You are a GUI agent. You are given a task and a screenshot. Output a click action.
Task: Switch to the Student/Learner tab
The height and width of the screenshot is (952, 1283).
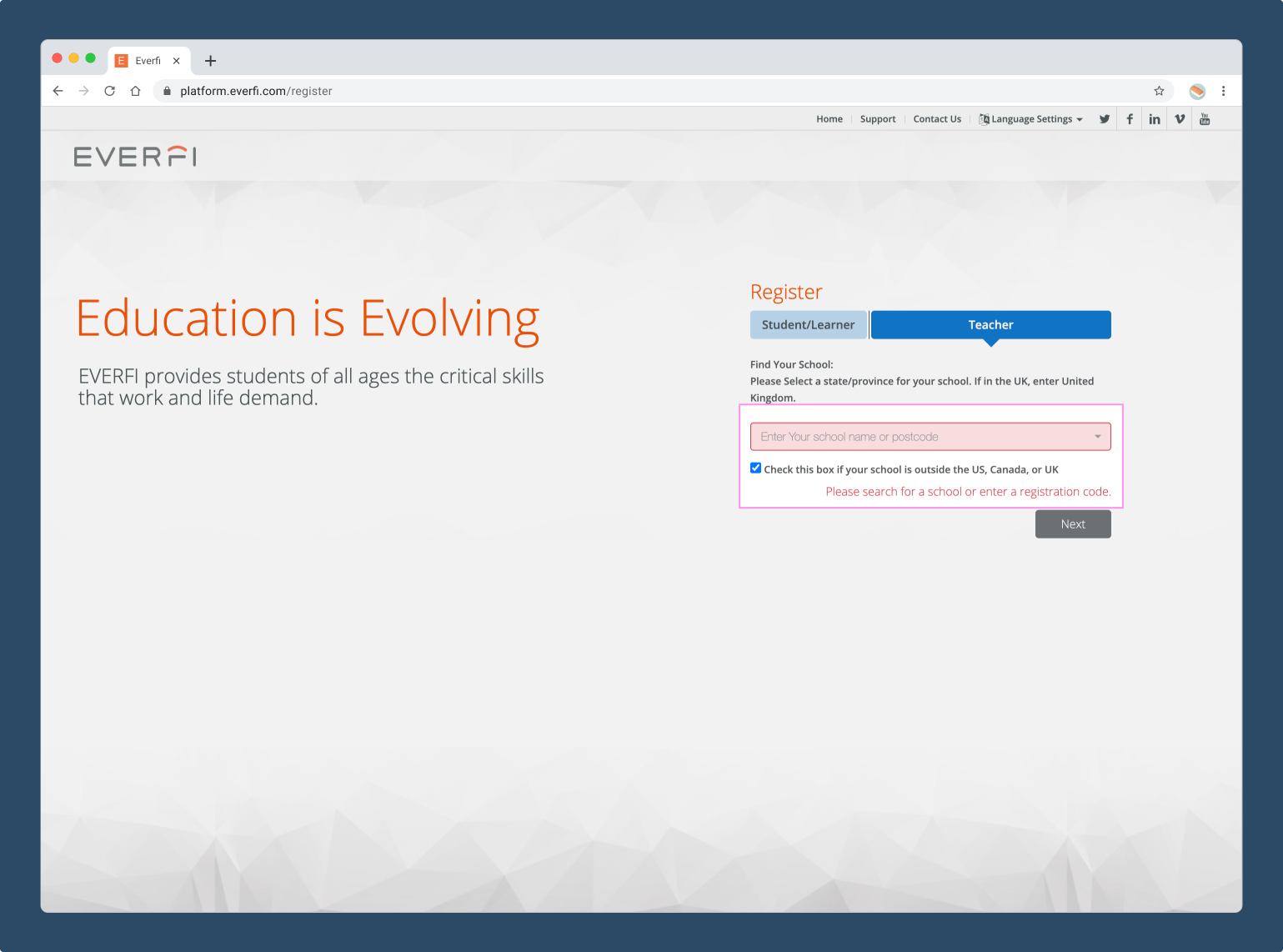pos(809,325)
